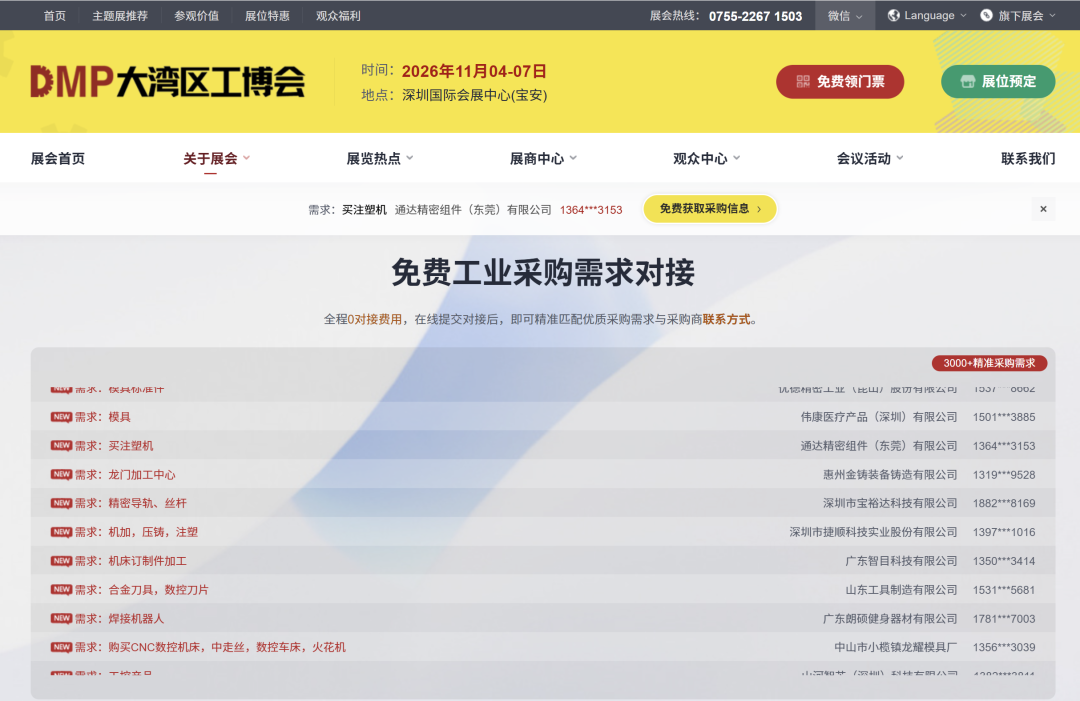
Task: Click 需求:合金刀具,数控刀片 listing
Action: pos(141,589)
